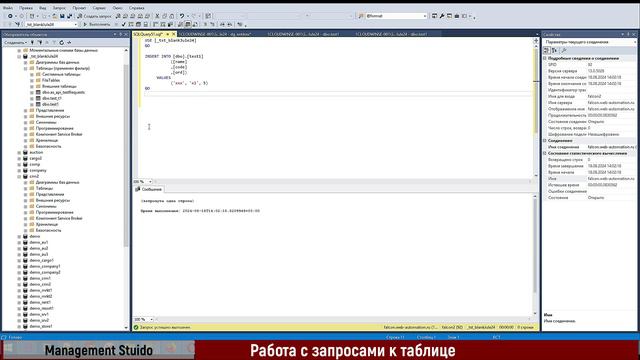Expand the dbo.test1 table node
The width and height of the screenshot is (640, 360).
tap(32, 104)
